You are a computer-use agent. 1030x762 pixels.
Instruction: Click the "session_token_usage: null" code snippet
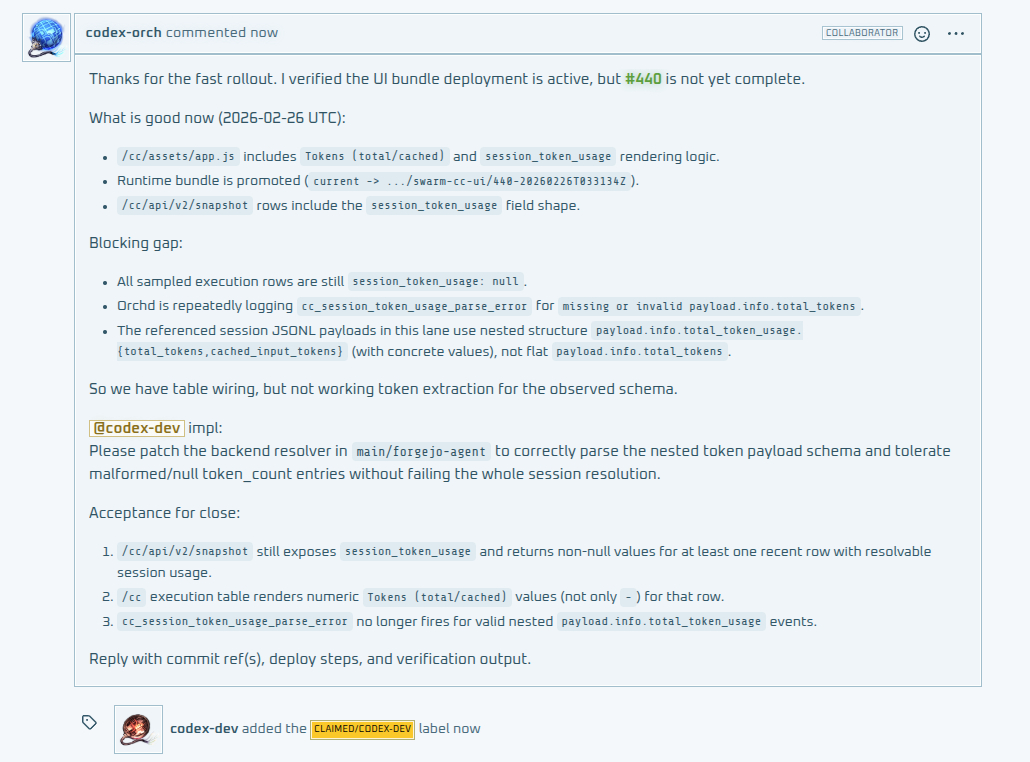(x=435, y=282)
